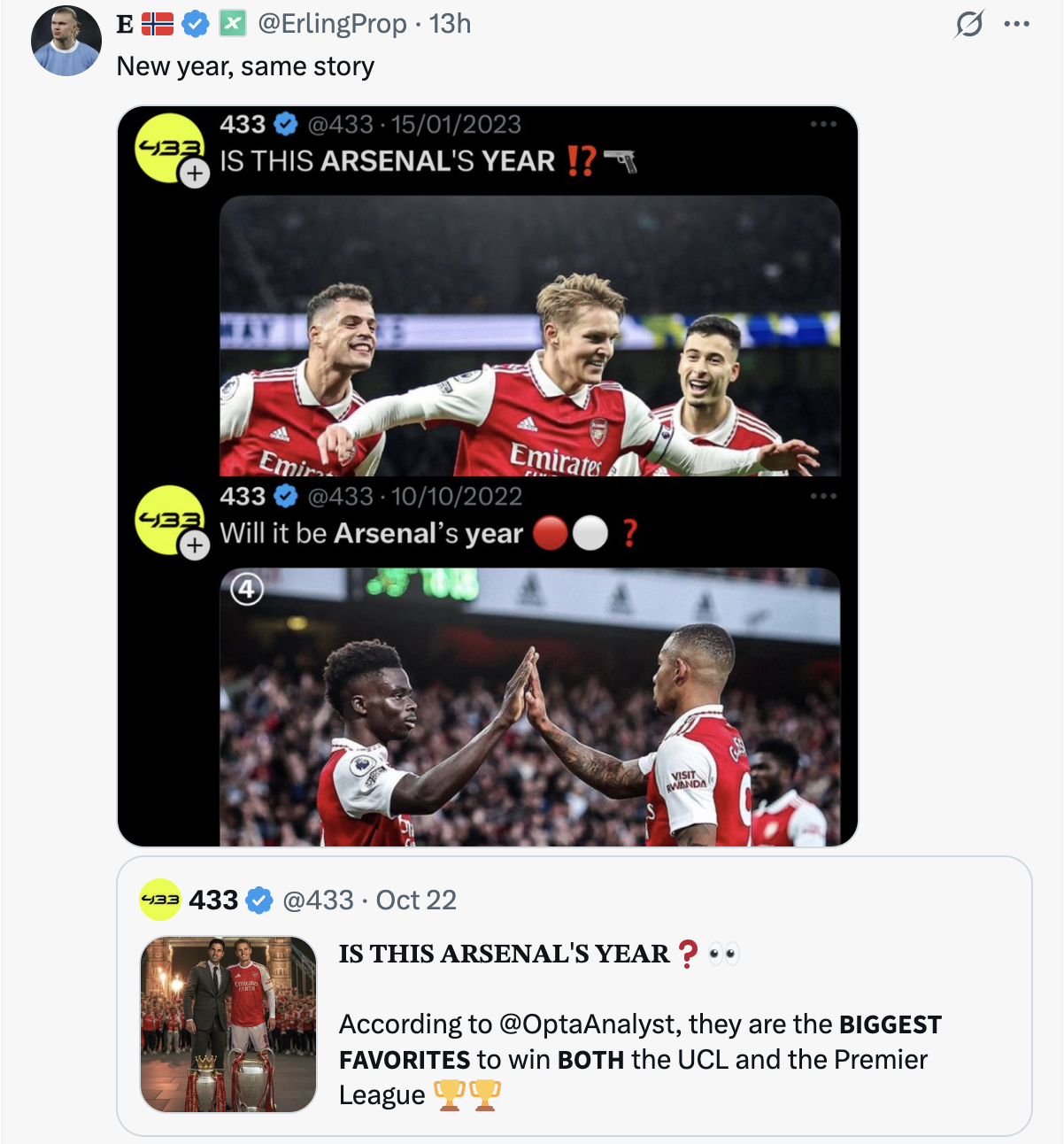Image resolution: width=1064 pixels, height=1144 pixels.
Task: Open the three-dot menu on the 15/01/2023 post
Action: (823, 124)
